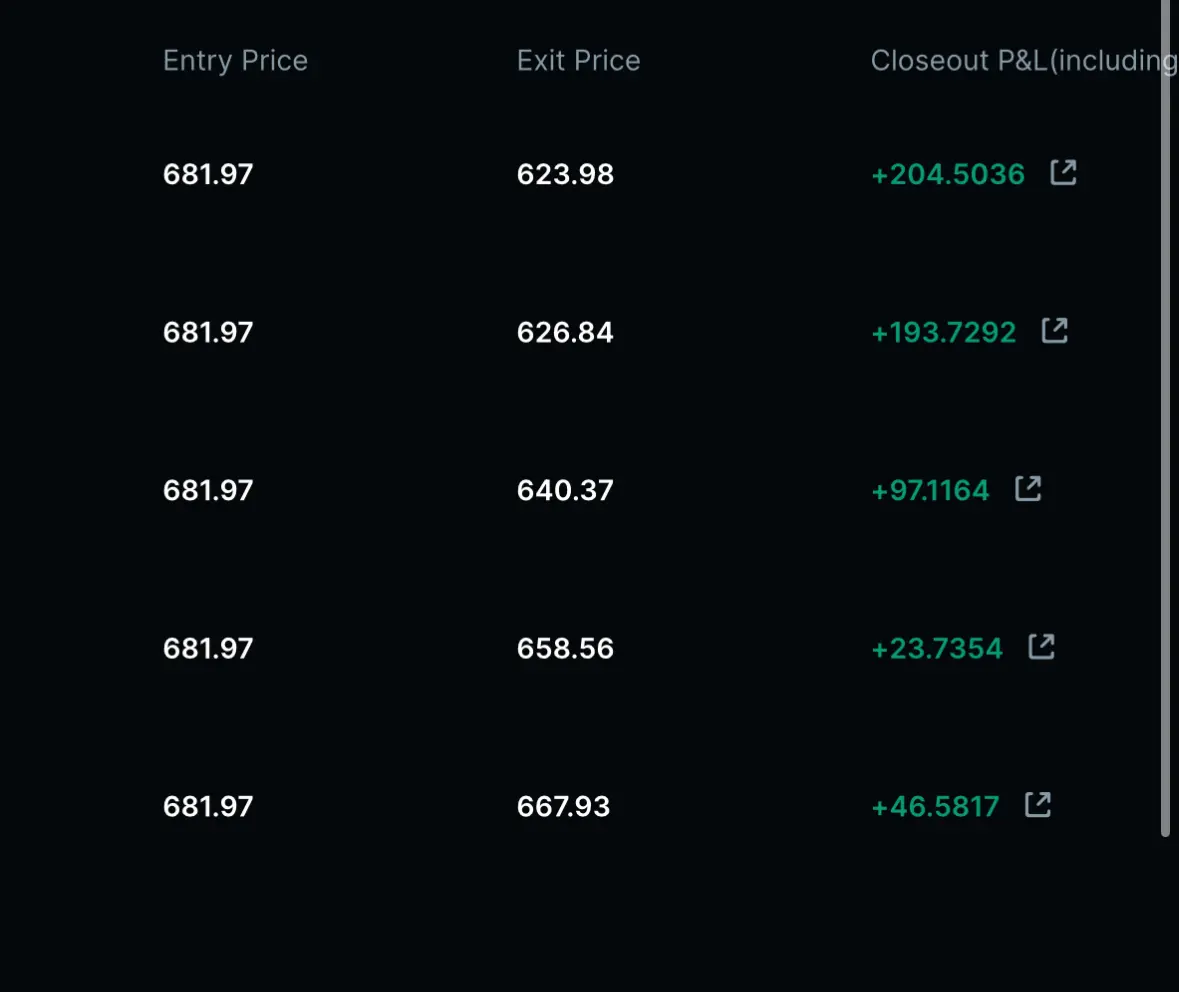1179x992 pixels.
Task: Open share icon beside +23.7354 P&L
Action: [1041, 647]
